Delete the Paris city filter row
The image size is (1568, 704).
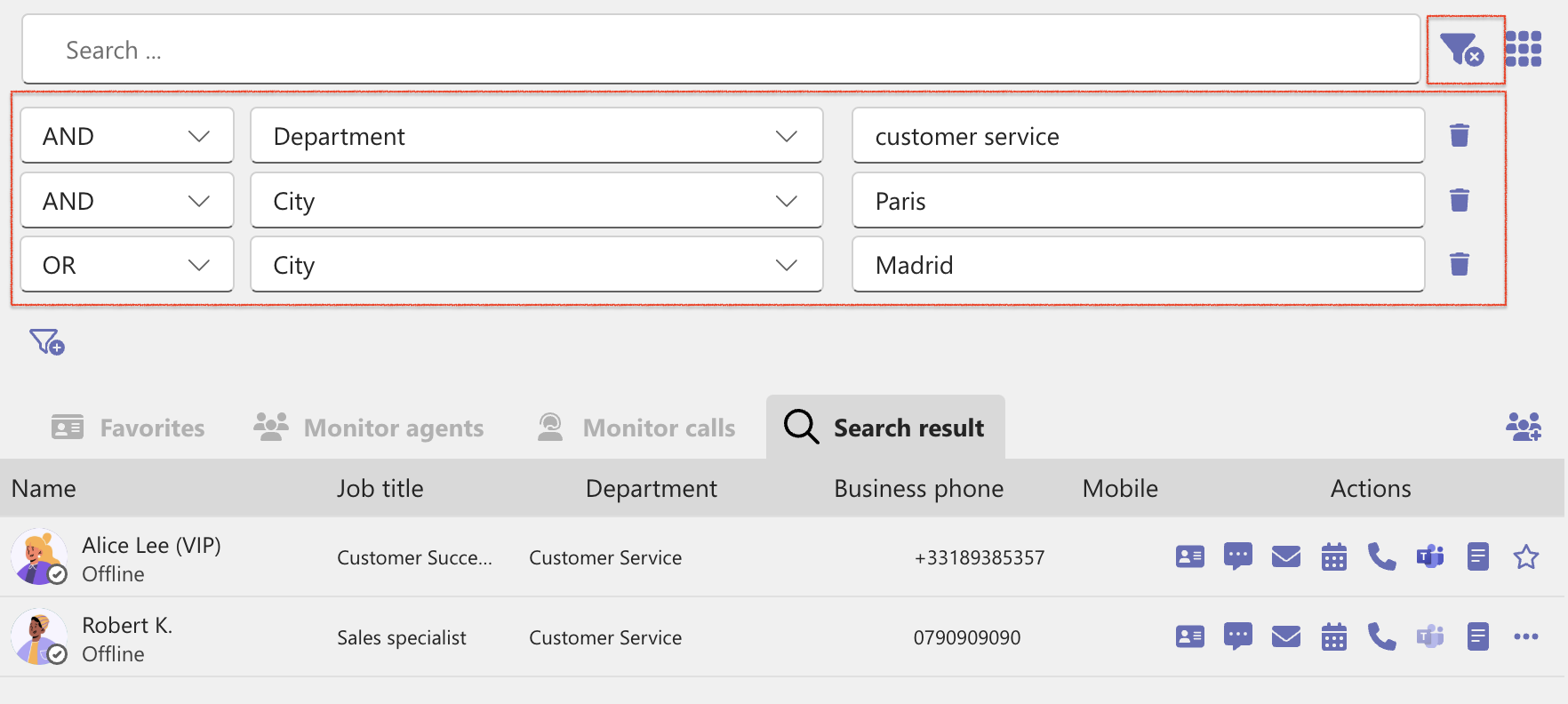tap(1460, 200)
